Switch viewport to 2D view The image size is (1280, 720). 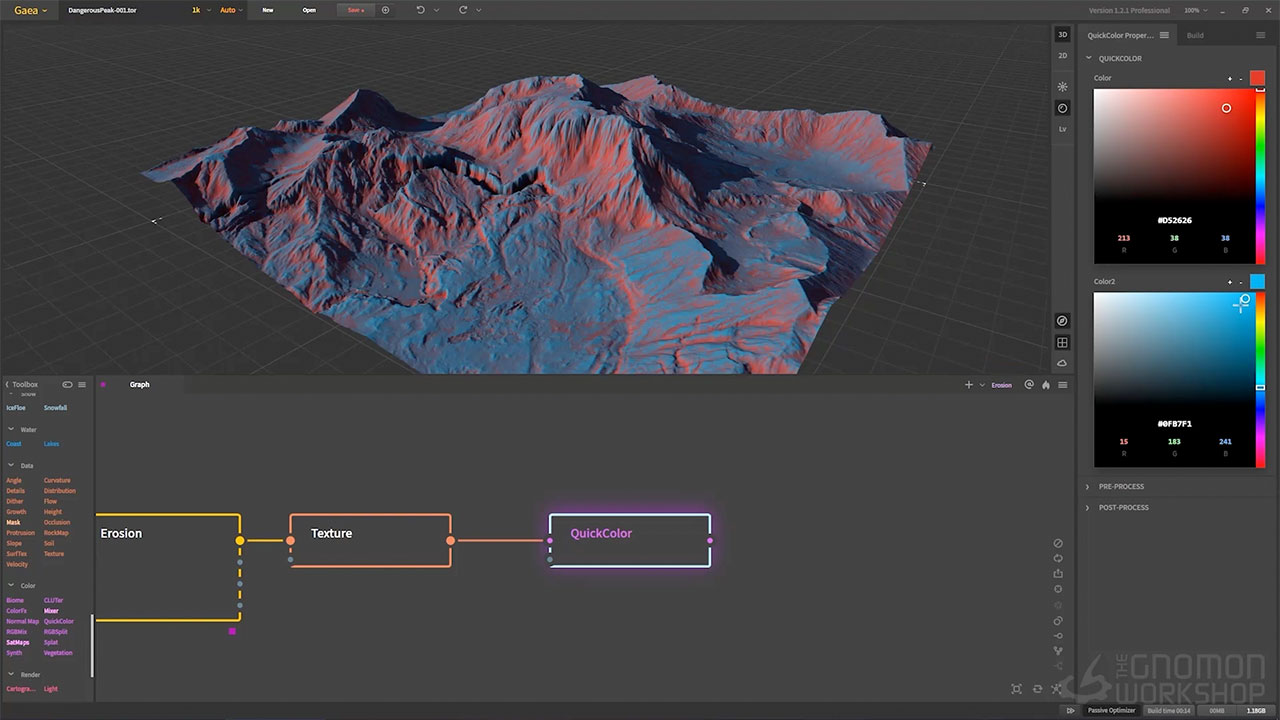(x=1062, y=56)
